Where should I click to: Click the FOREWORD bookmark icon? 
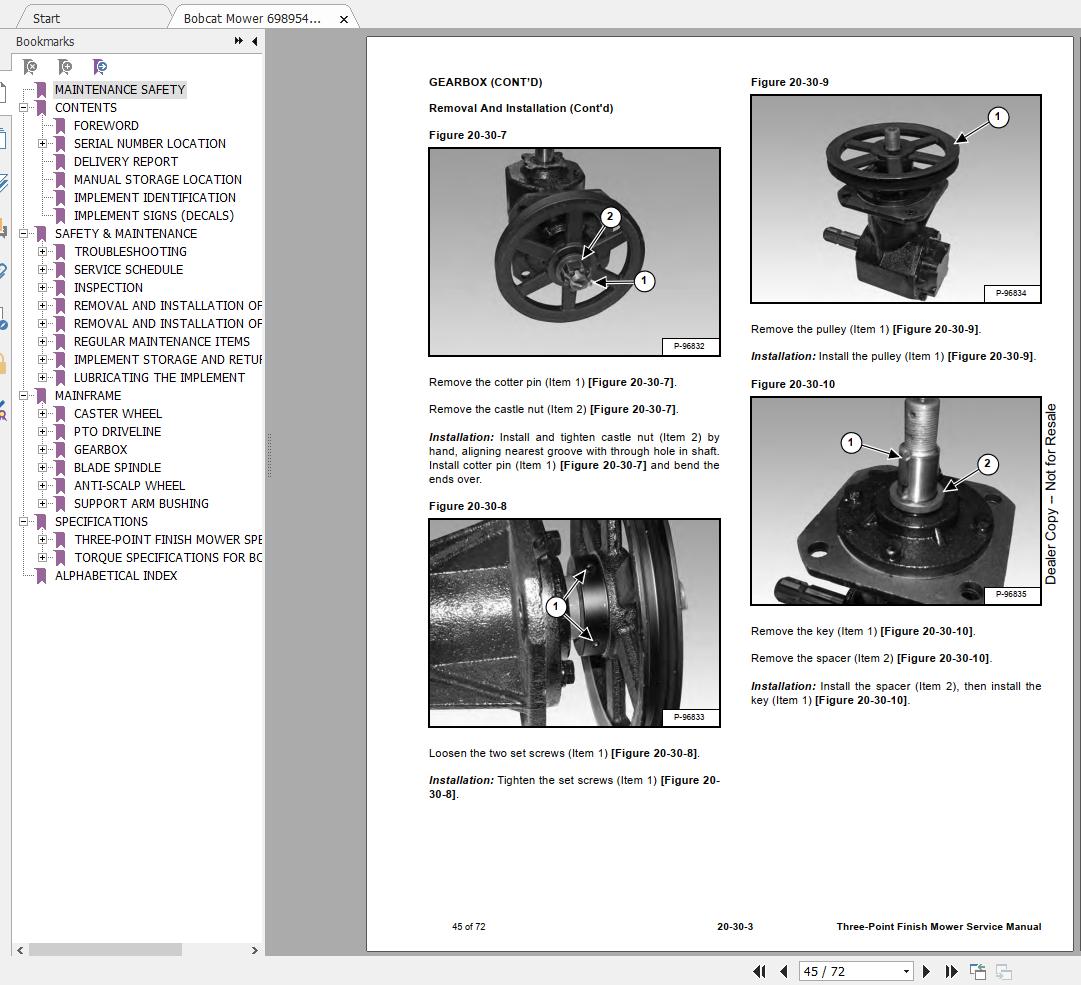[x=60, y=125]
